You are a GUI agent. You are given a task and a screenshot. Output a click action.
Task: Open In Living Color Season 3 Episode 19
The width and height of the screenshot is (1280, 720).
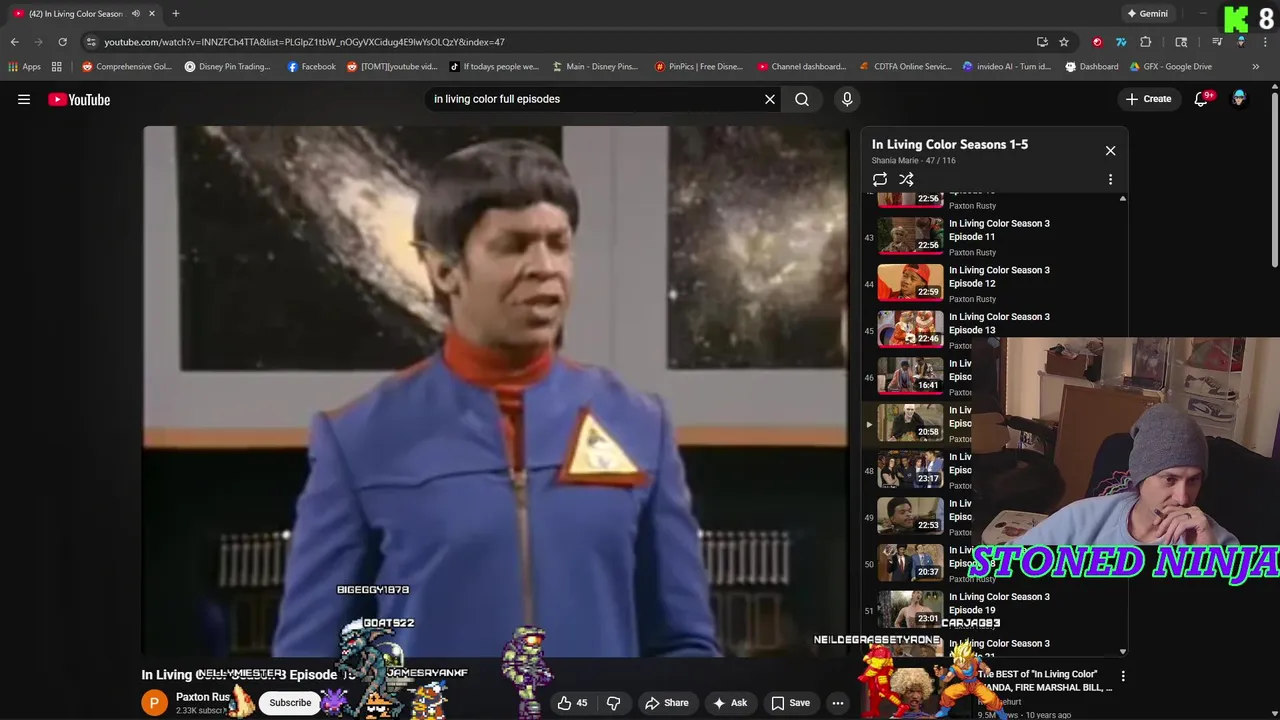coord(999,603)
